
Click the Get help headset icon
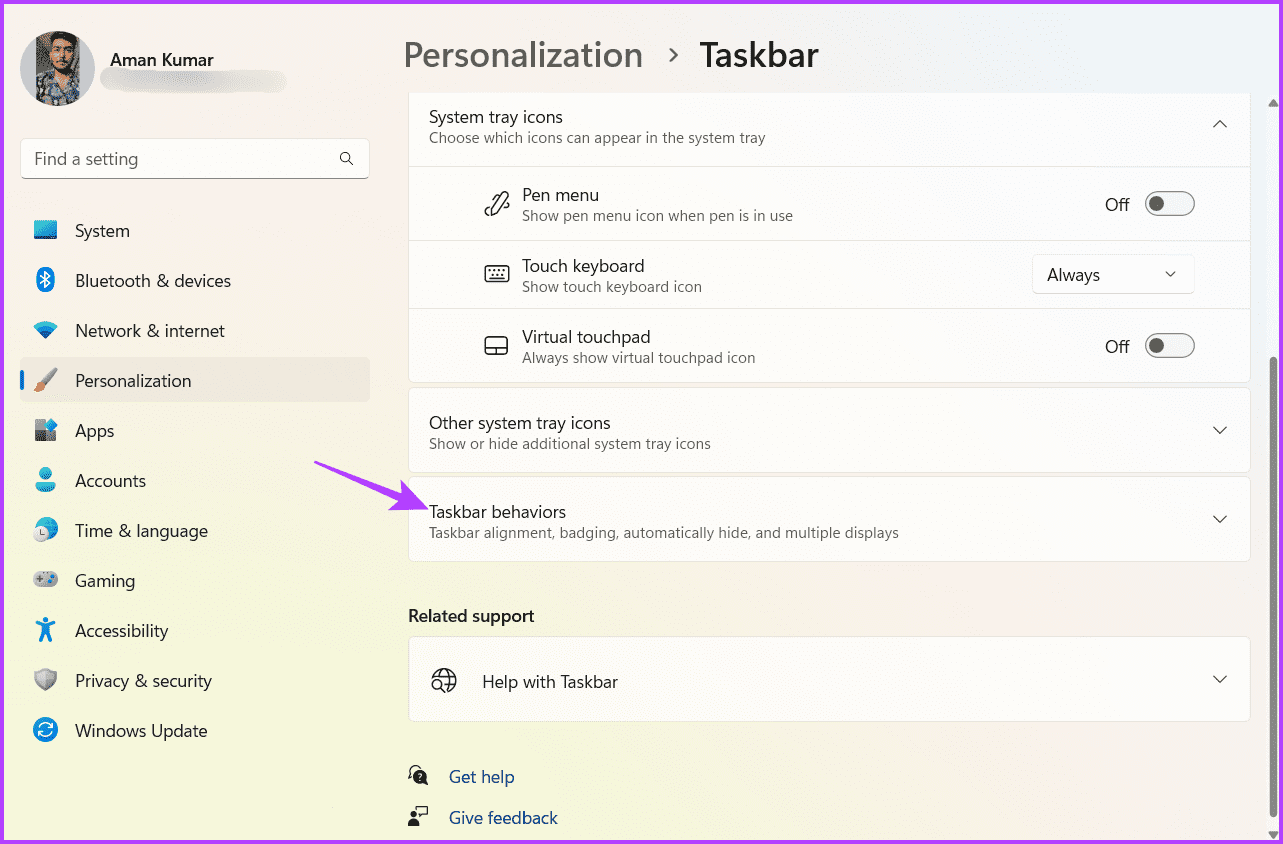pos(418,776)
